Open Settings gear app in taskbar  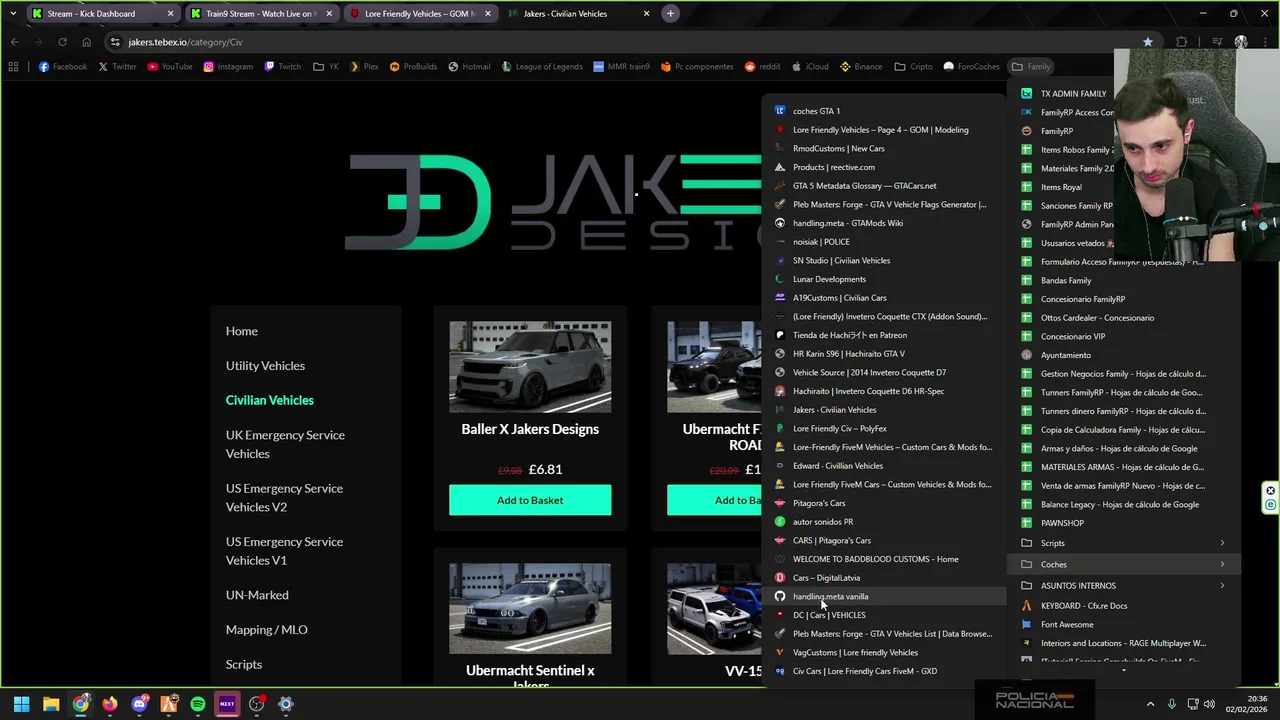(x=286, y=704)
